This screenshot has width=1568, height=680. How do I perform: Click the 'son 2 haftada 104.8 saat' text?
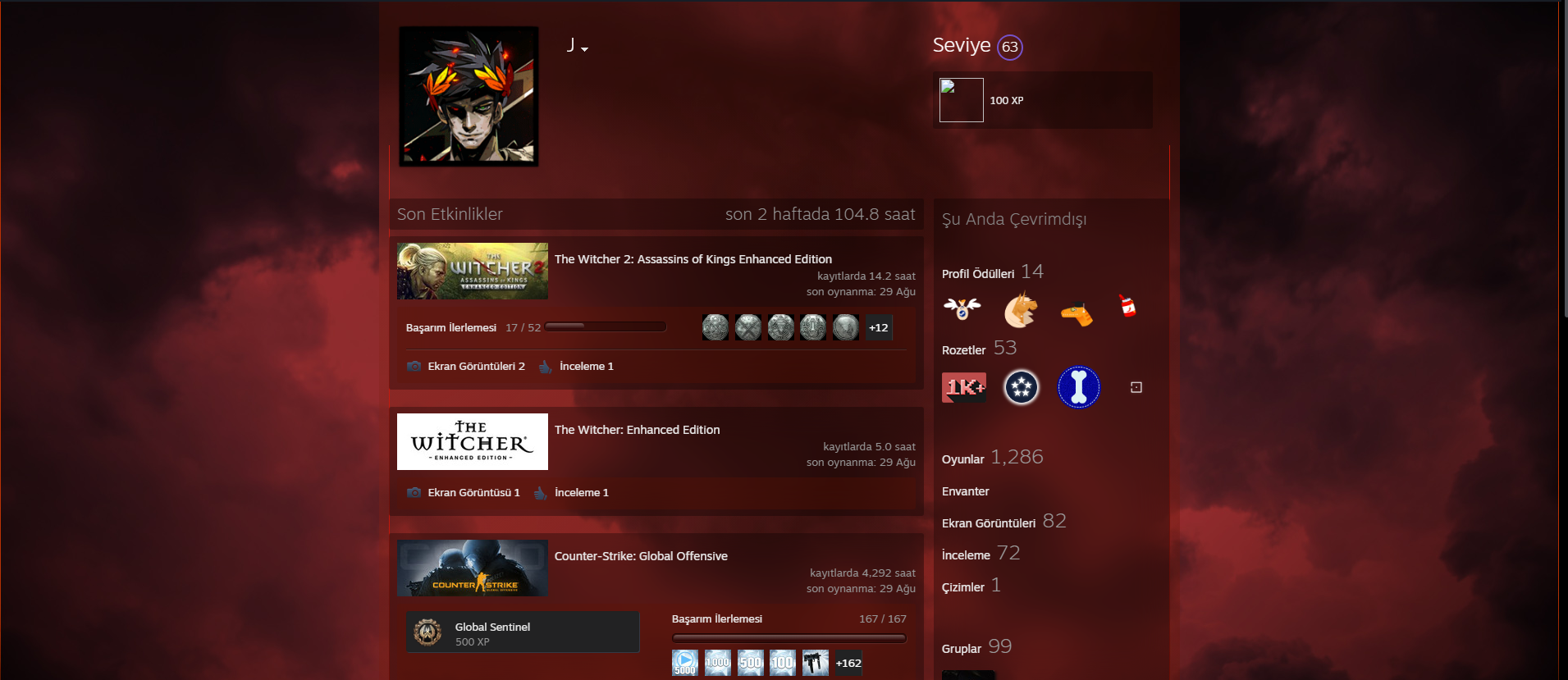tap(821, 214)
